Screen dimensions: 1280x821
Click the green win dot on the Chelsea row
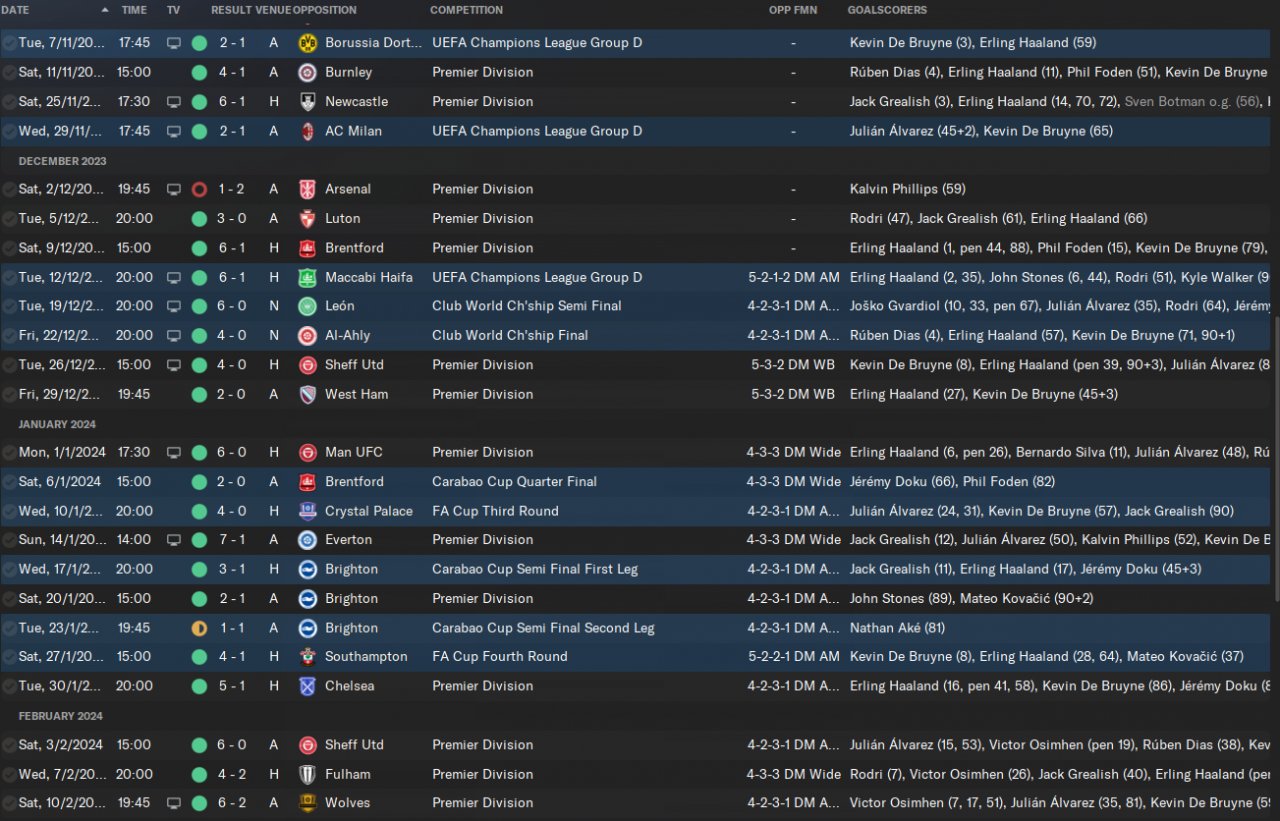[x=199, y=686]
